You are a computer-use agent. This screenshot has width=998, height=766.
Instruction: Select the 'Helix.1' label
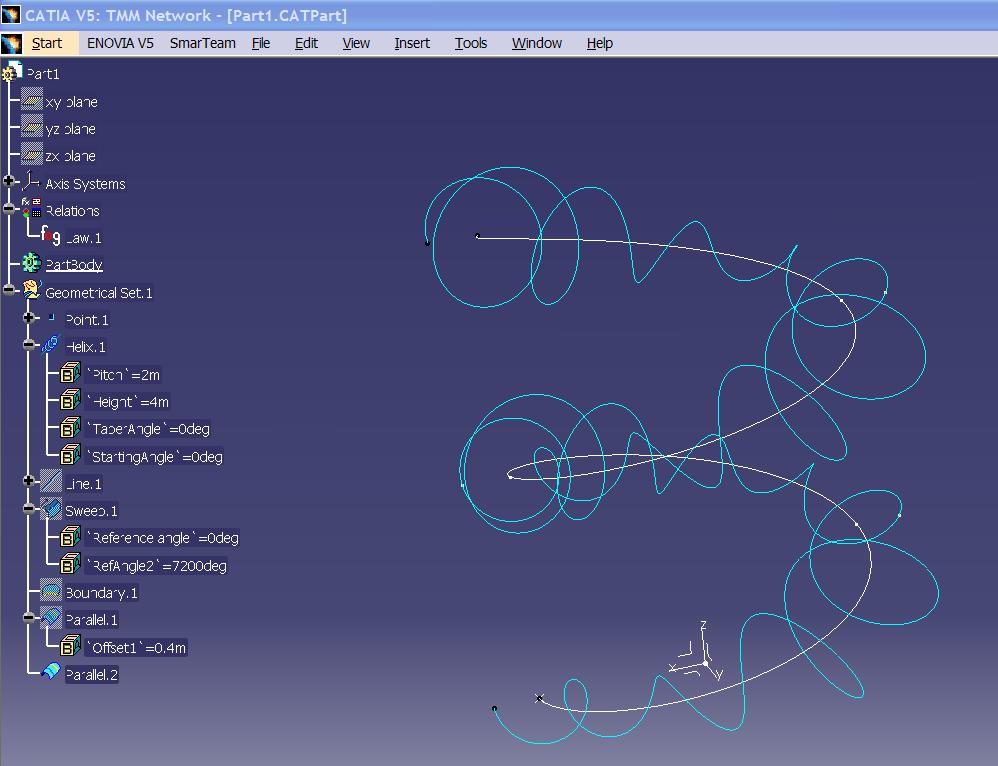[x=85, y=347]
